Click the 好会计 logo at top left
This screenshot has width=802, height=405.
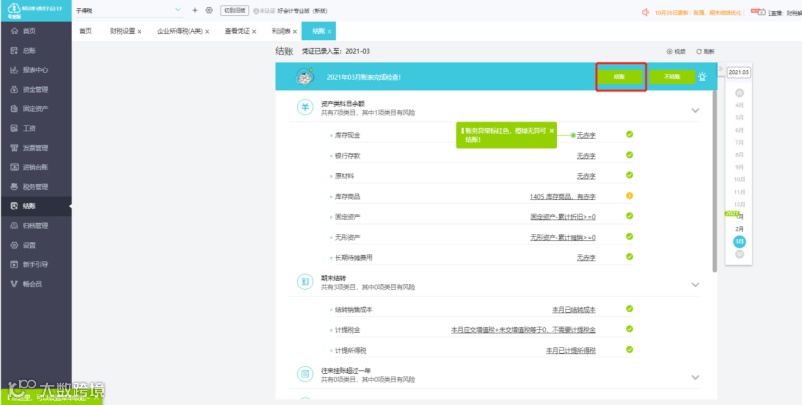point(35,10)
